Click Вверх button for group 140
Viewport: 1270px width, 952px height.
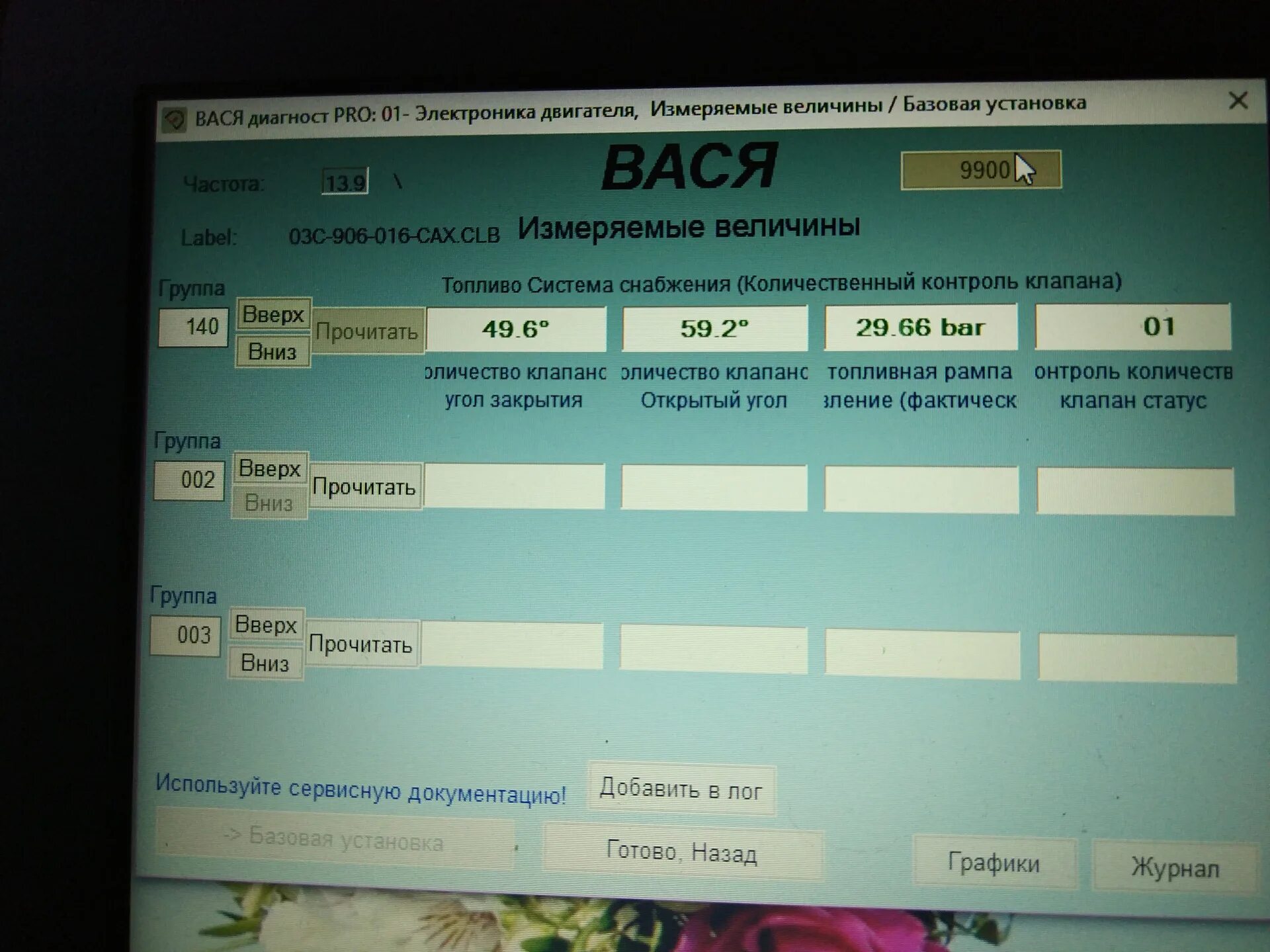273,314
